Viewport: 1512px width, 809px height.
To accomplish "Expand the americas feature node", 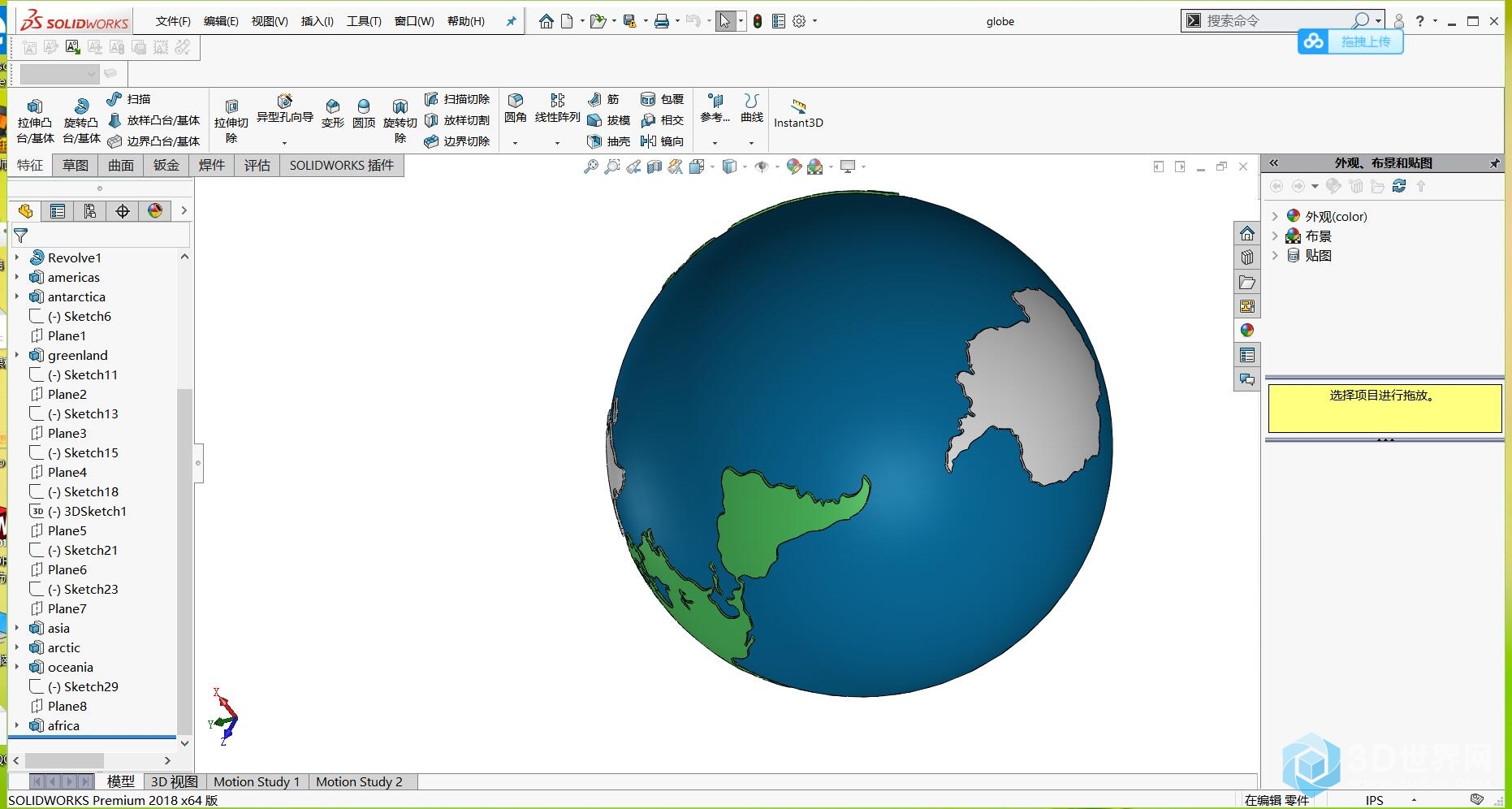I will 17,277.
